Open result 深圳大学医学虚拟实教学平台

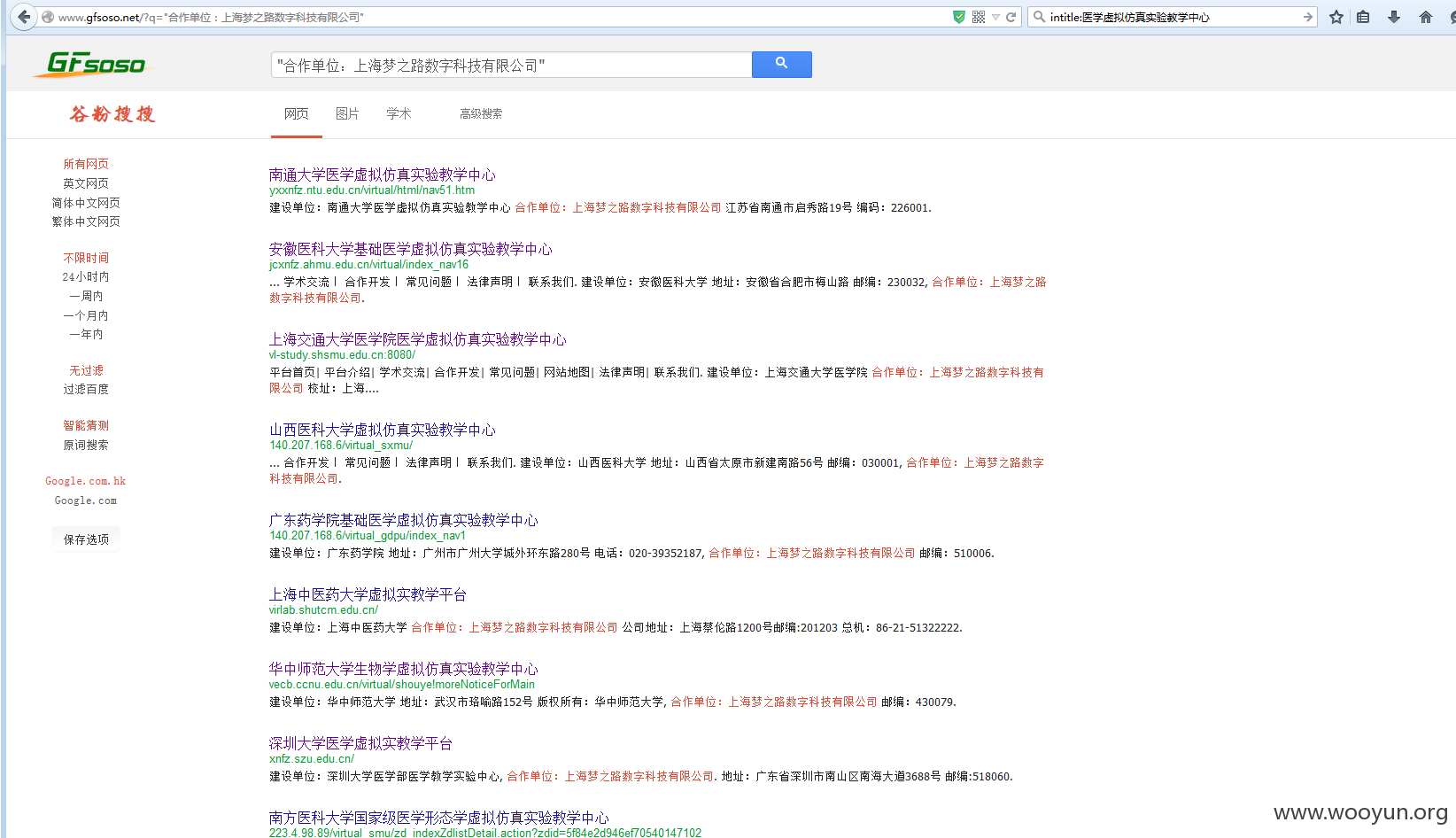[x=361, y=743]
